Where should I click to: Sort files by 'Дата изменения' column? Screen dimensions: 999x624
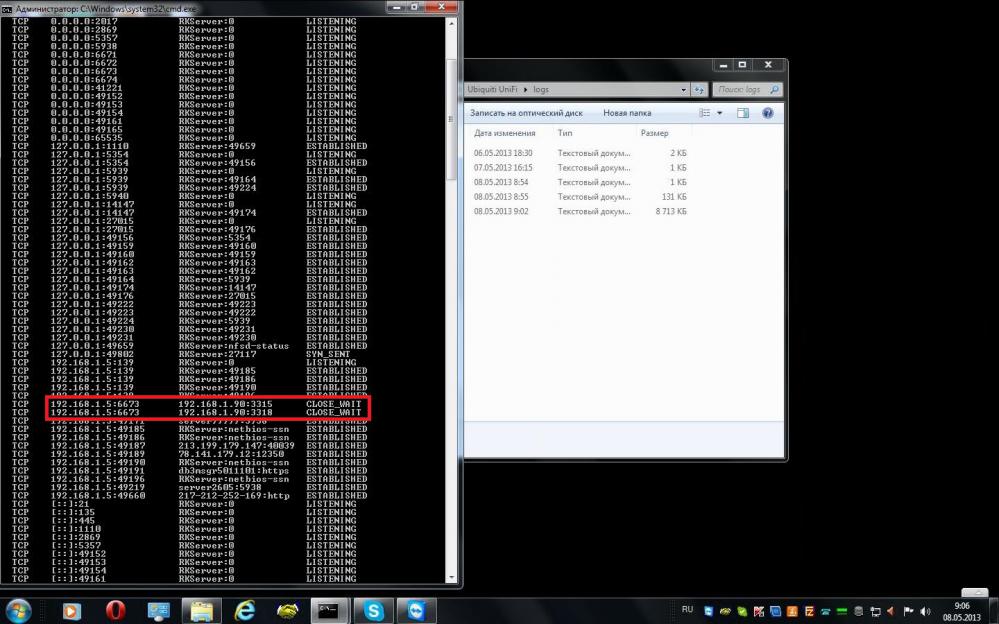505,133
